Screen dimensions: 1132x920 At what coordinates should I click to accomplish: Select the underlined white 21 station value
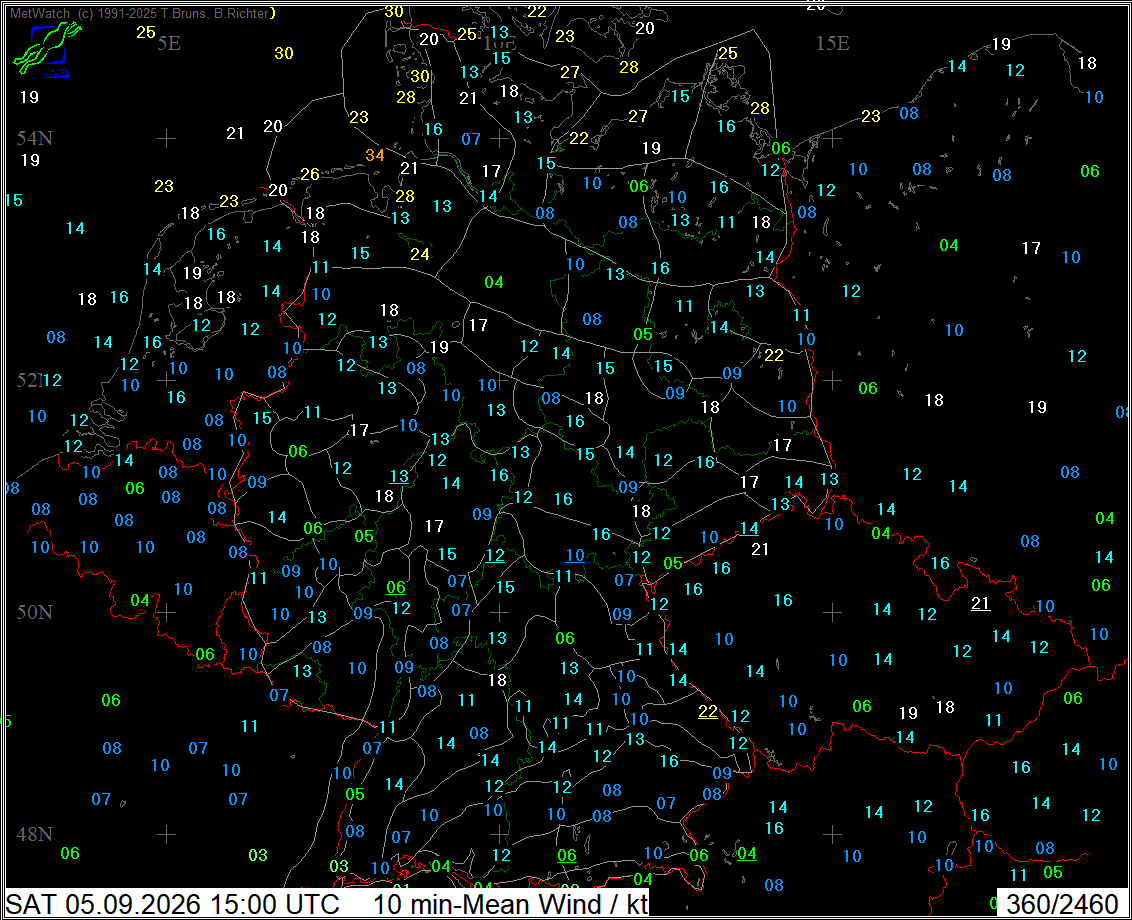click(980, 603)
